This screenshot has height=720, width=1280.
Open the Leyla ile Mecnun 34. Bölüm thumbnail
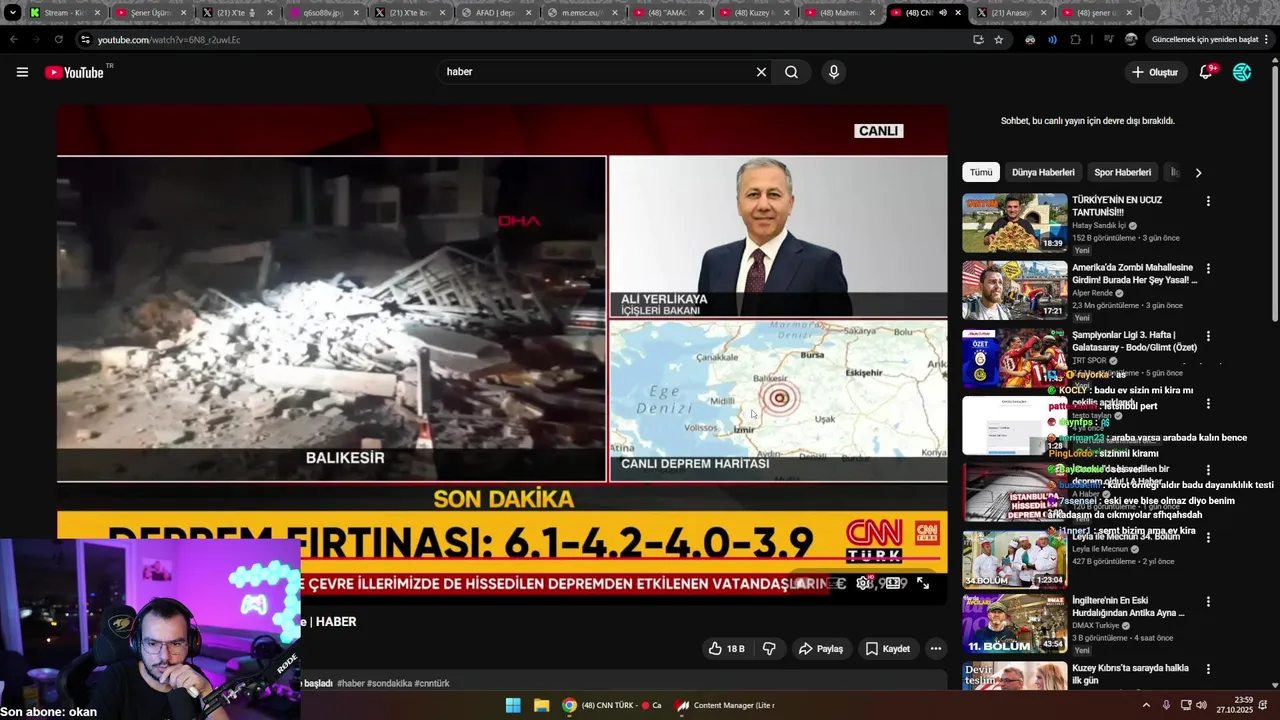(1014, 559)
